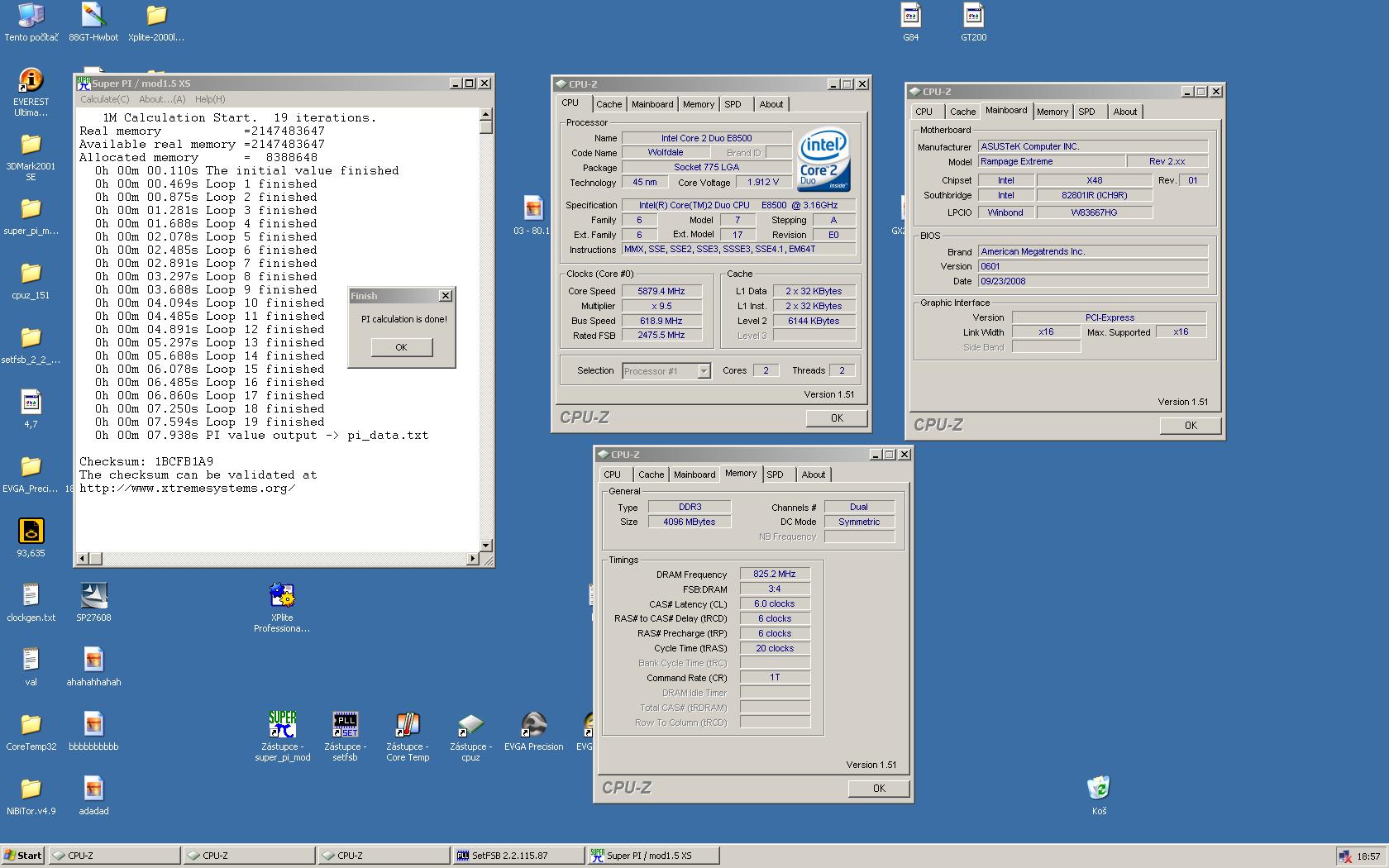The height and width of the screenshot is (868, 1389).
Task: Click the motherboard Model Rampage Extreme field
Action: (x=1051, y=161)
